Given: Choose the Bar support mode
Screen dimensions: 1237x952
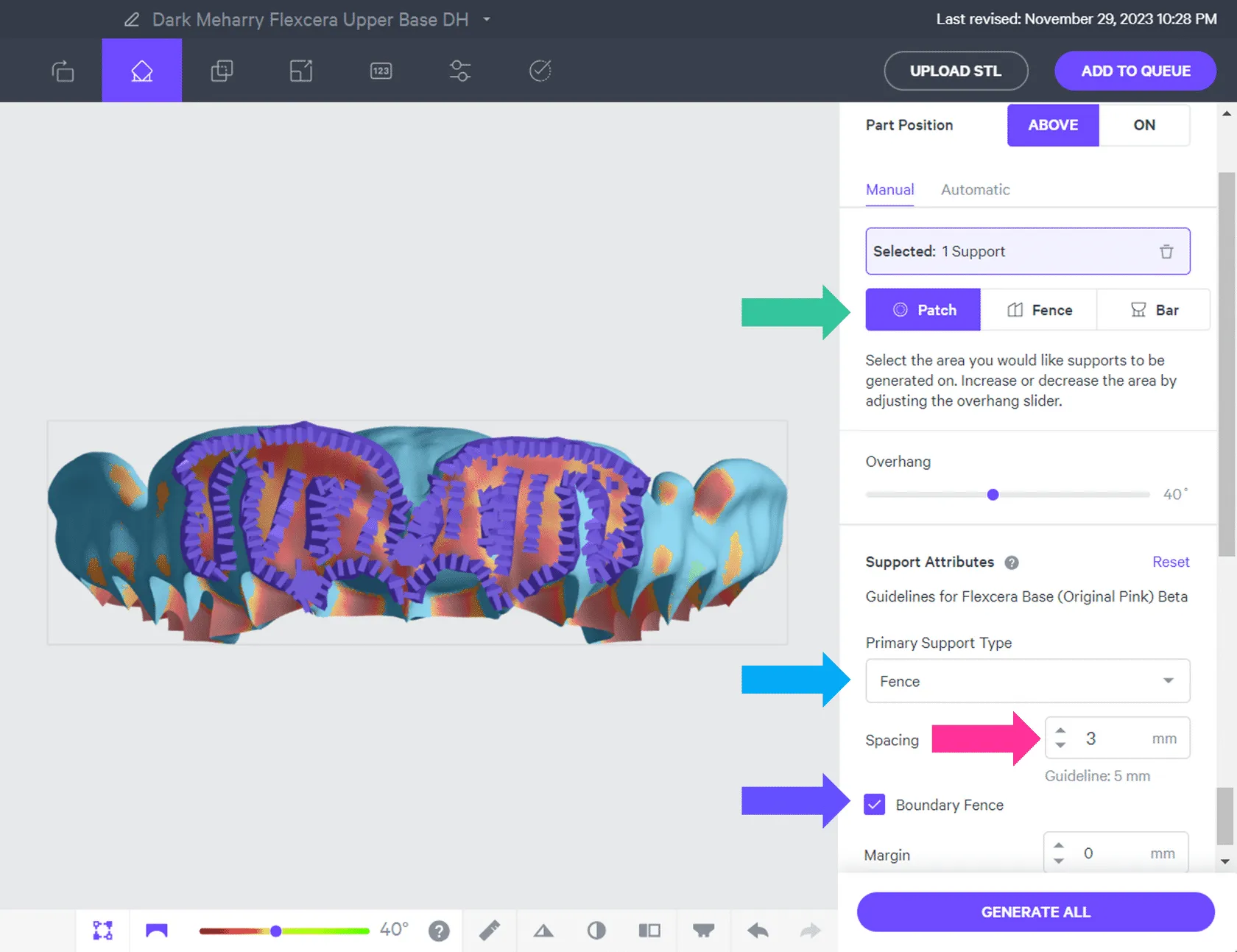Looking at the screenshot, I should (1154, 310).
